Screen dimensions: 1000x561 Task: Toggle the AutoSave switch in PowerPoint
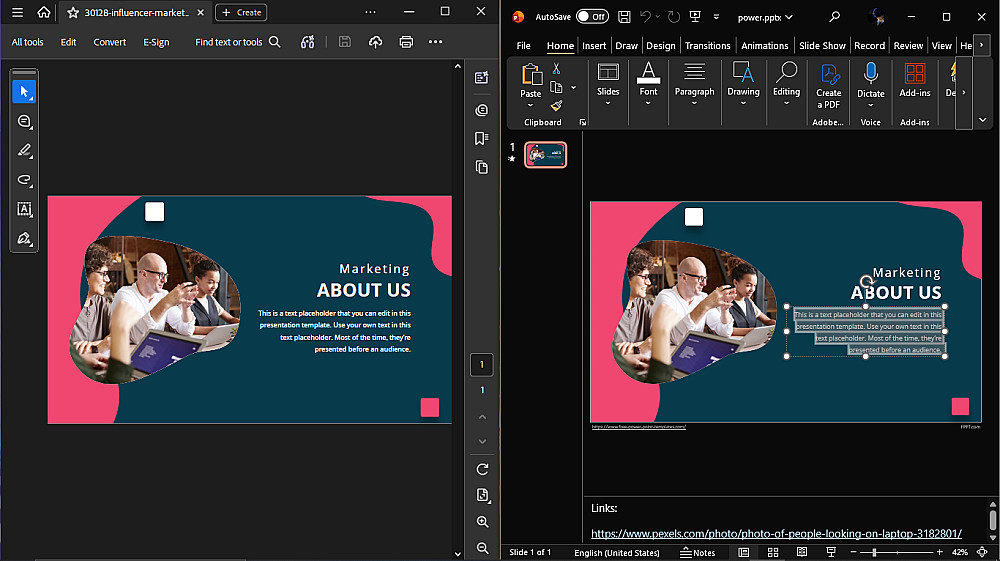click(x=592, y=17)
